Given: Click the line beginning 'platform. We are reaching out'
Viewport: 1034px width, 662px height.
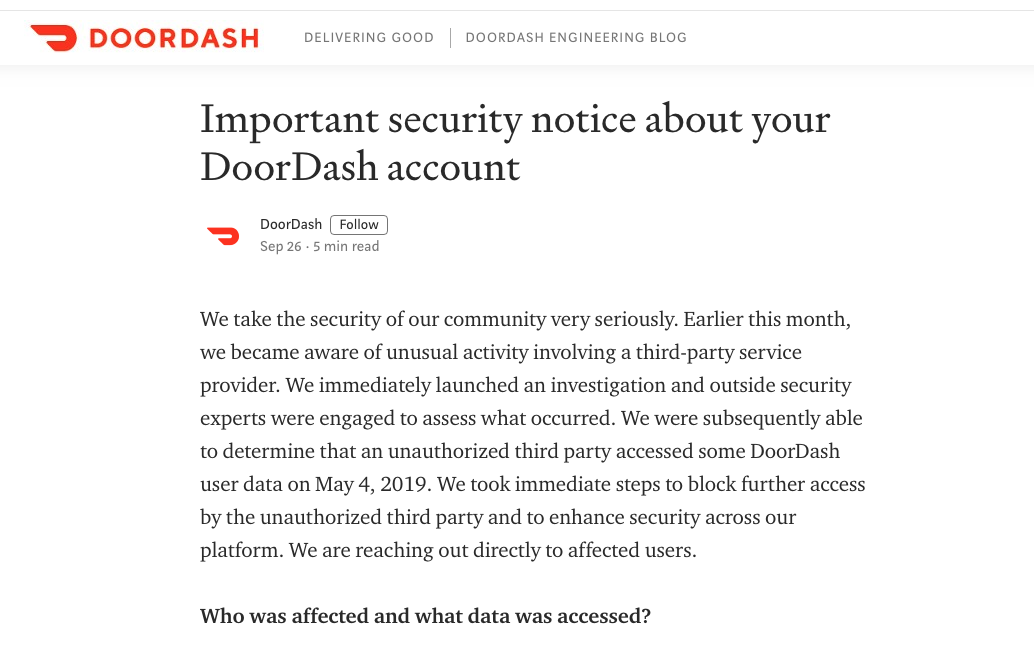Looking at the screenshot, I should point(447,550).
